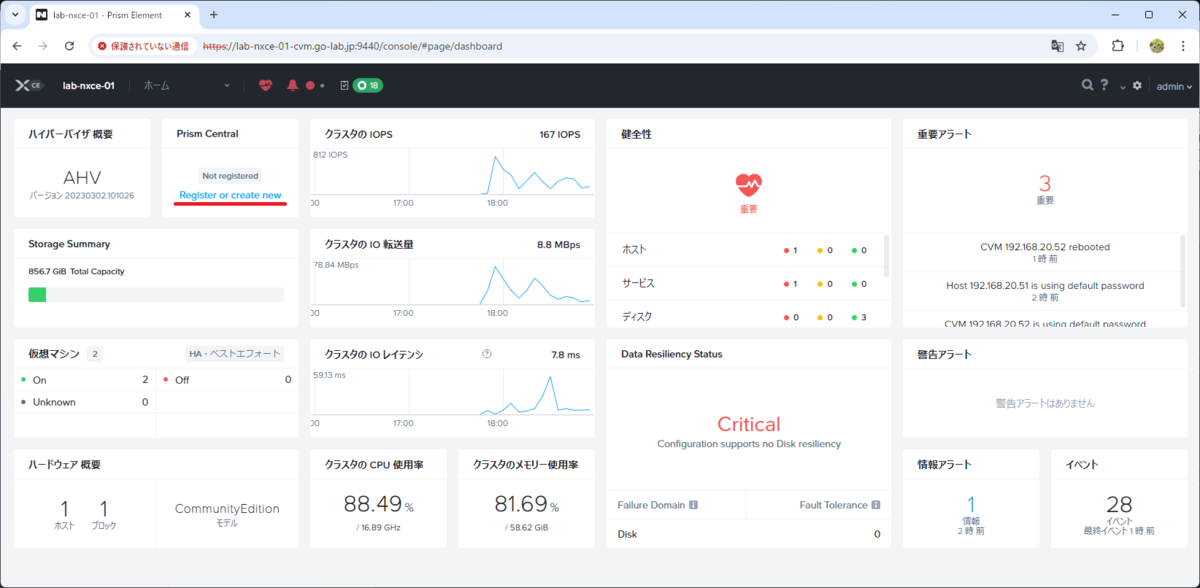This screenshot has height=588, width=1200.
Task: Open the ホーム view dropdown
Action: [x=186, y=86]
